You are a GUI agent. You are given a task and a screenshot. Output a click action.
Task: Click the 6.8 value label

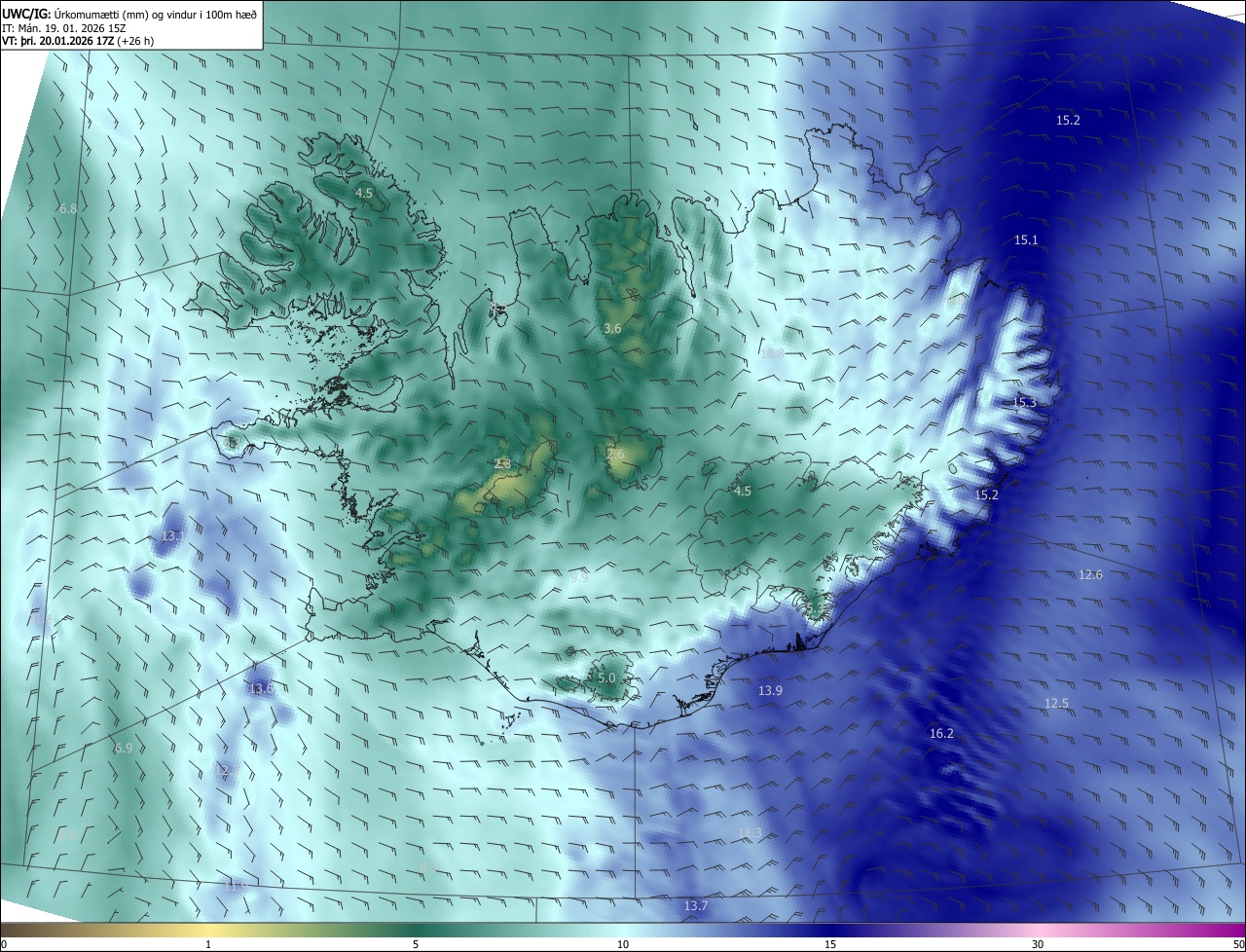click(68, 209)
